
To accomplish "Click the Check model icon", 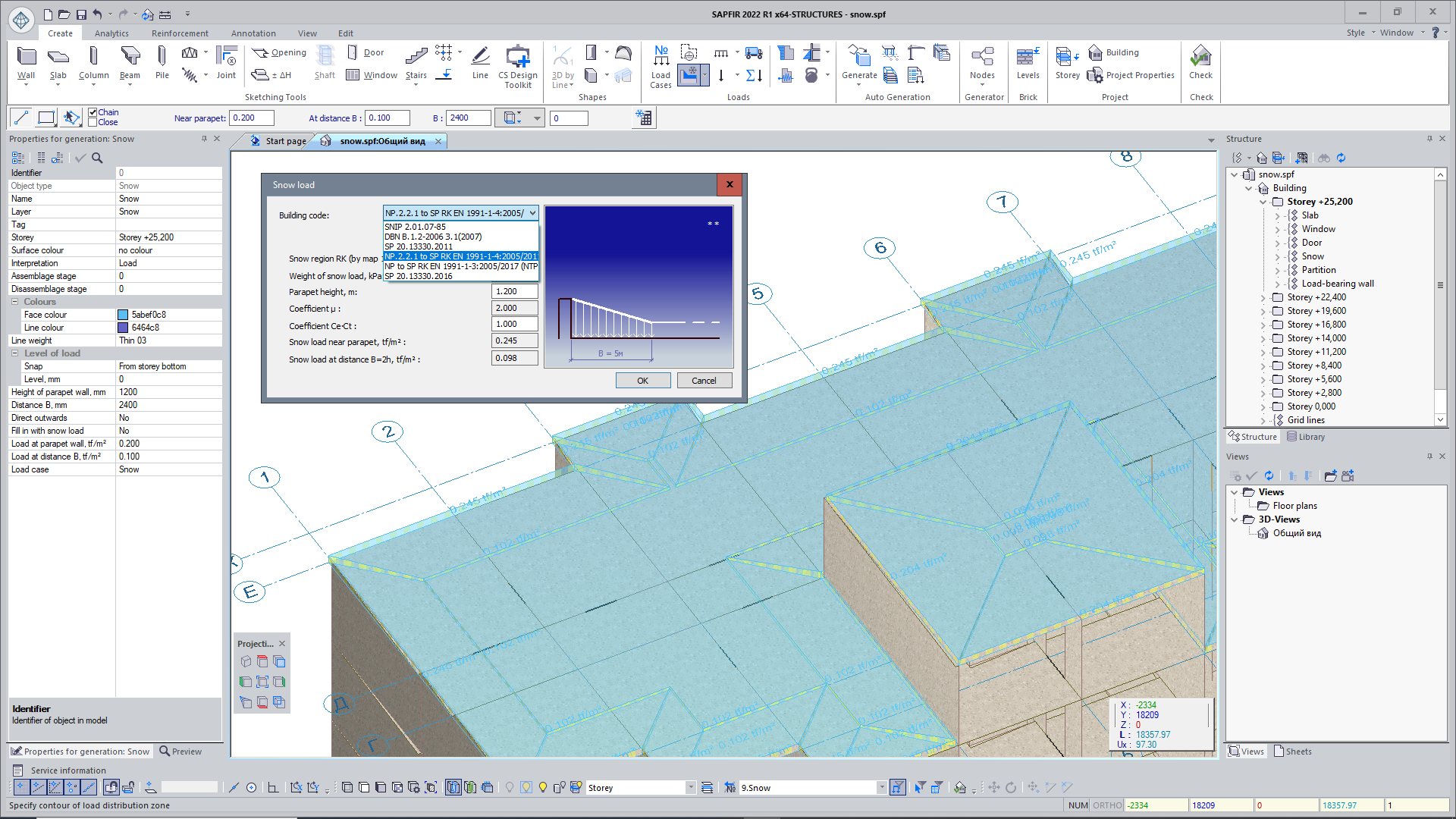I will [1200, 57].
